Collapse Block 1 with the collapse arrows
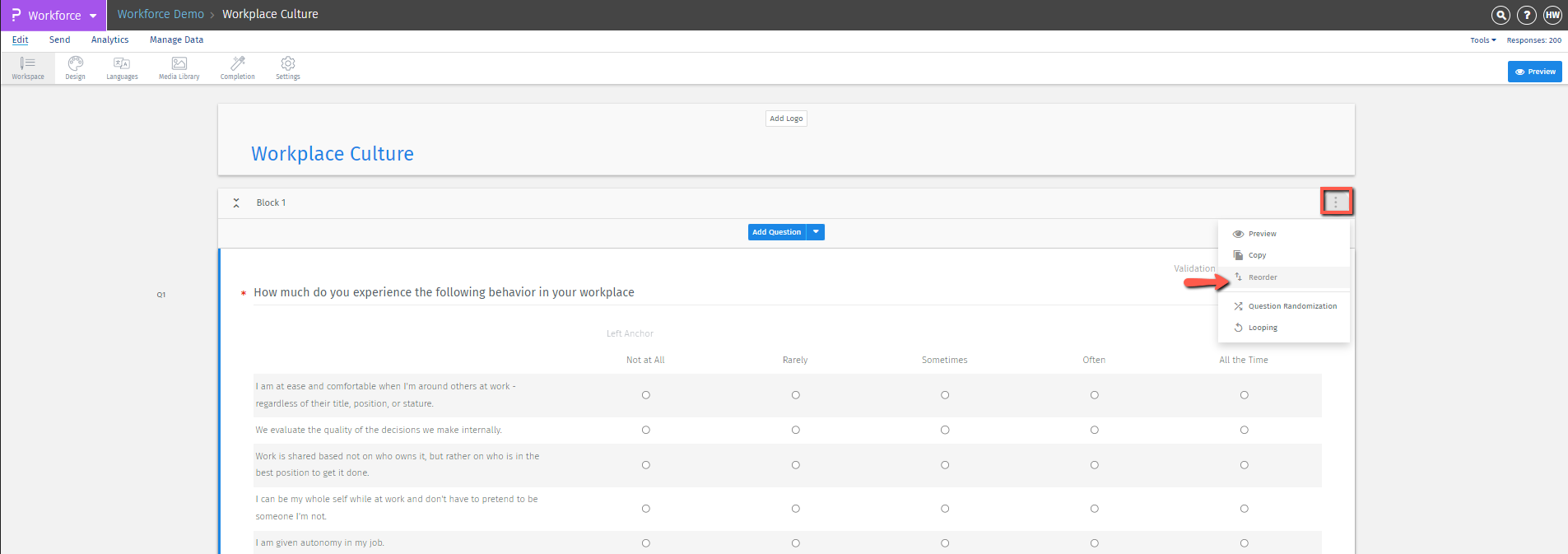1568x554 pixels. tap(236, 203)
